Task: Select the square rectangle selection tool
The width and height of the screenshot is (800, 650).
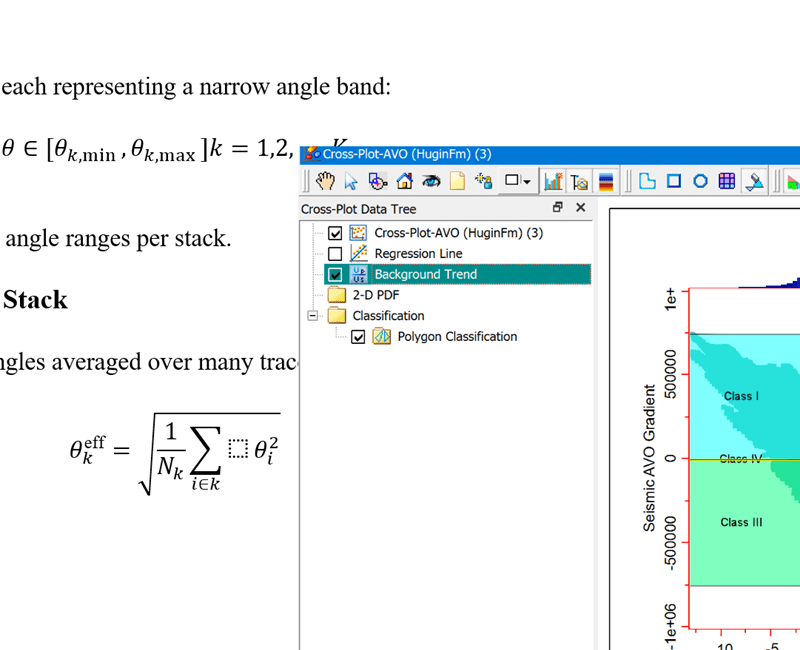Action: pyautogui.click(x=674, y=181)
